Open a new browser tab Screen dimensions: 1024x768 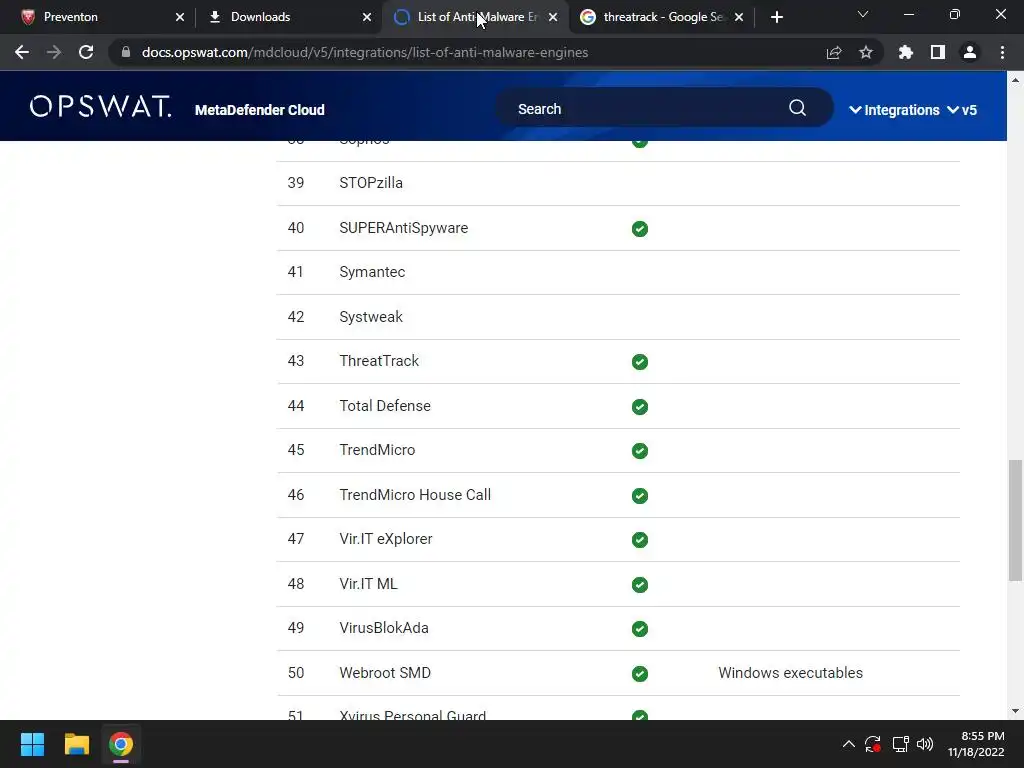776,18
